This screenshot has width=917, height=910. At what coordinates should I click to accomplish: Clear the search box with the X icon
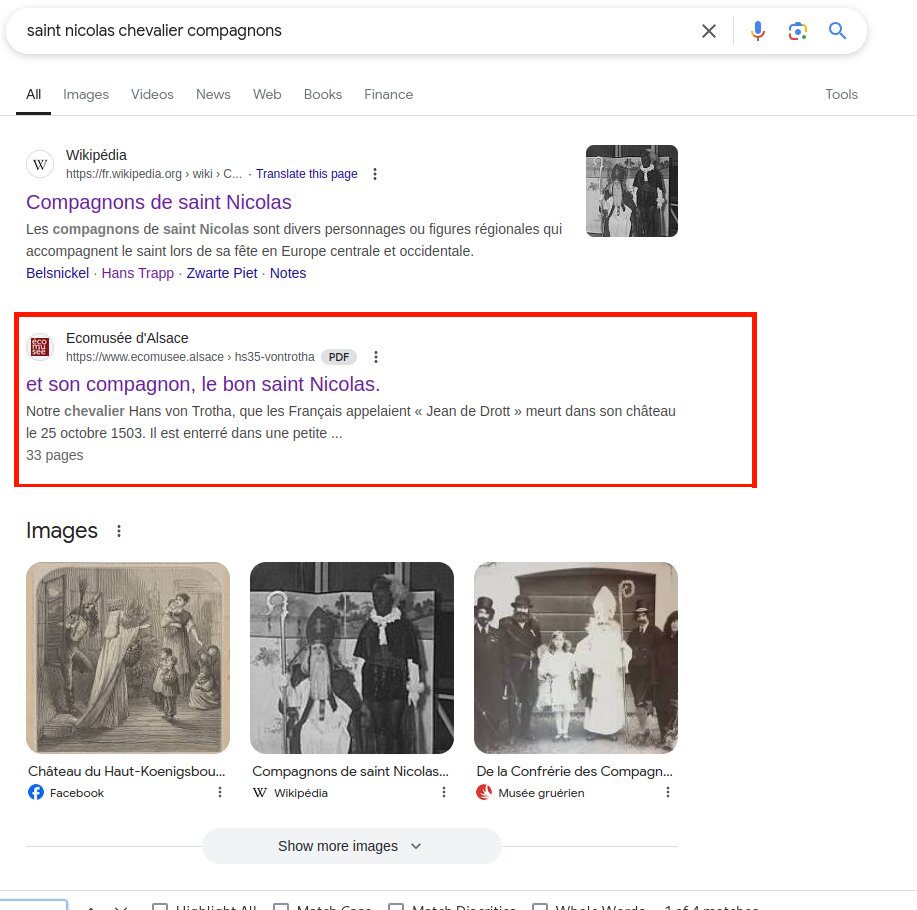click(709, 31)
